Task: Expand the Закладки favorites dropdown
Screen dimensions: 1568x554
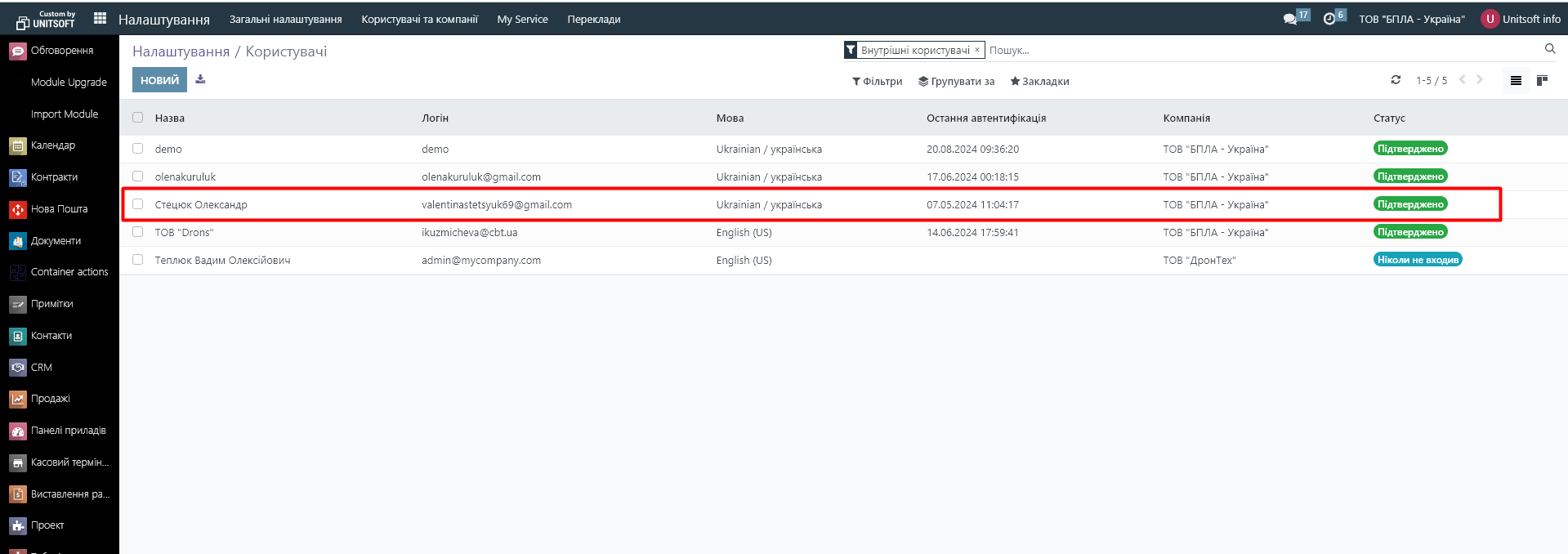Action: point(1039,82)
